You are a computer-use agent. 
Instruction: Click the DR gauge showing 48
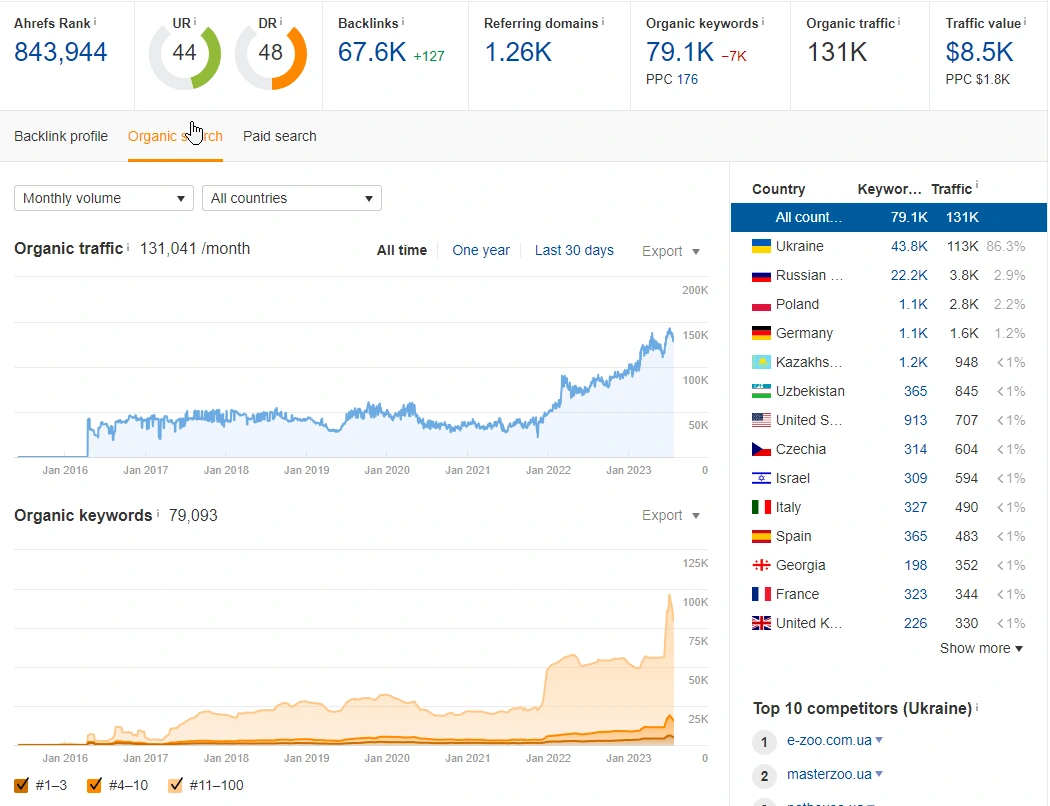click(x=270, y=53)
